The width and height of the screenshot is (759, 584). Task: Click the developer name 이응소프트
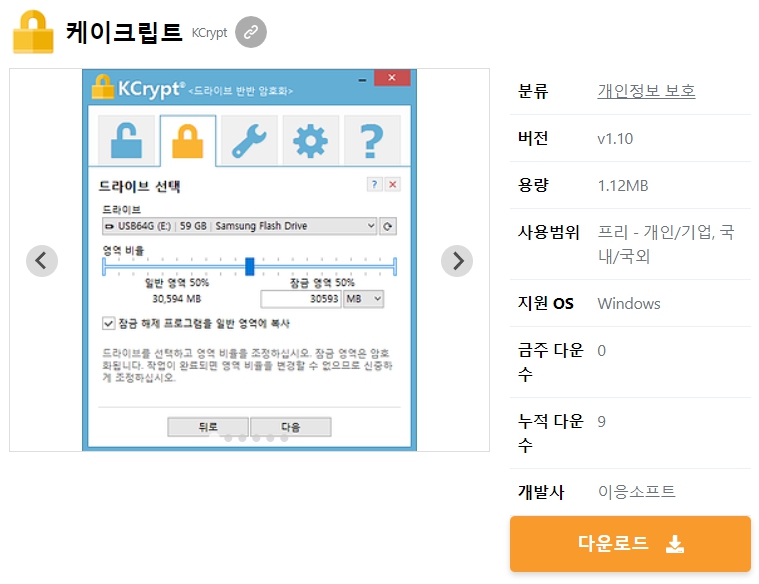point(637,492)
